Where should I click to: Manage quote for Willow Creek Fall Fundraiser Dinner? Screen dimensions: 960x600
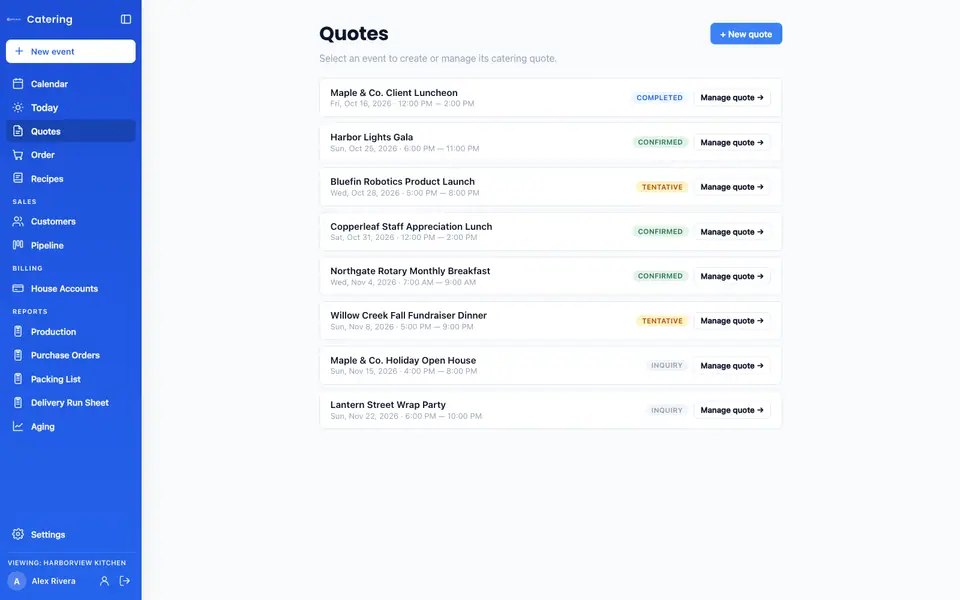tap(732, 321)
